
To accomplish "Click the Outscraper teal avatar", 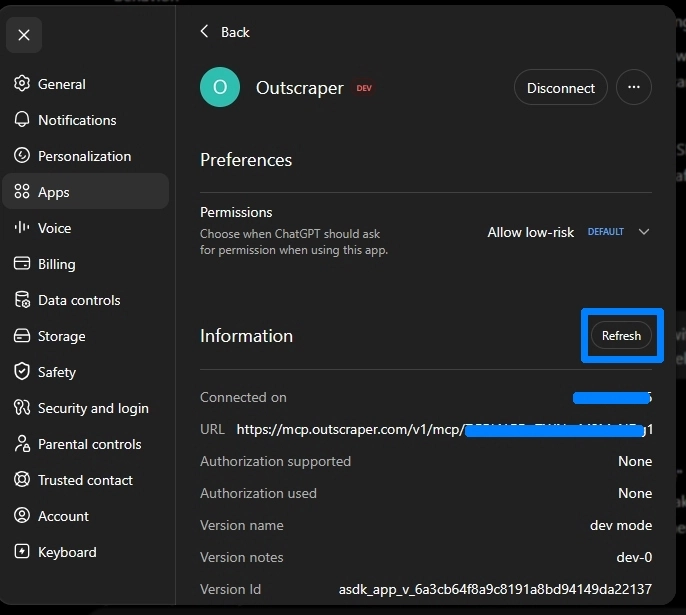I will point(220,87).
